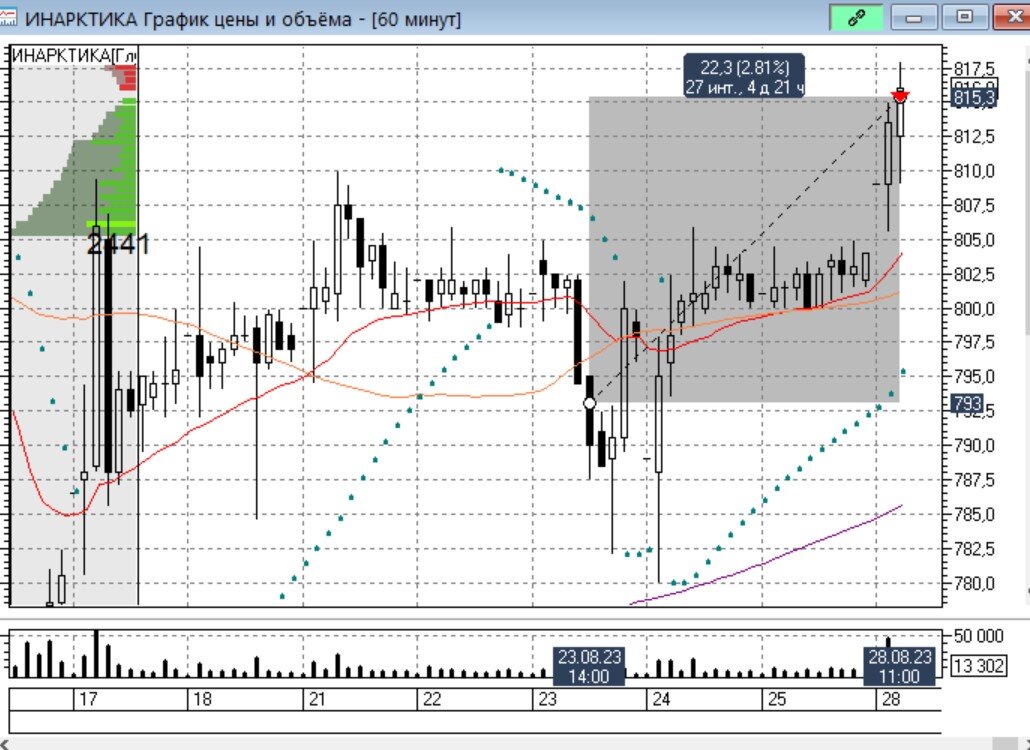Click the 810,0 price axis label
The height and width of the screenshot is (750, 1030).
pyautogui.click(x=974, y=171)
